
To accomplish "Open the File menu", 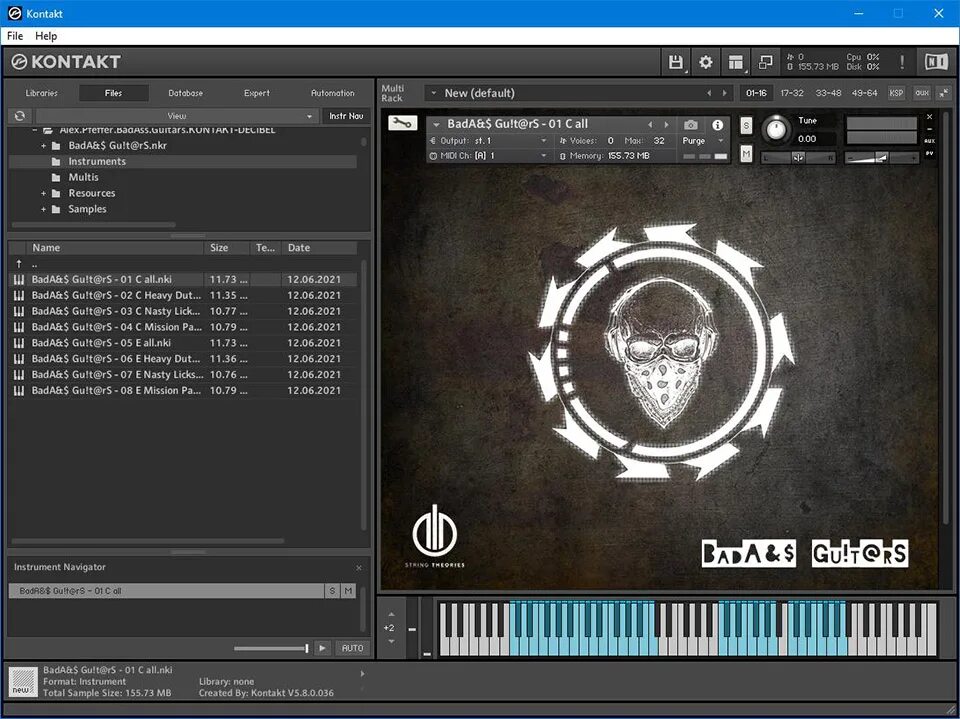I will click(x=15, y=36).
